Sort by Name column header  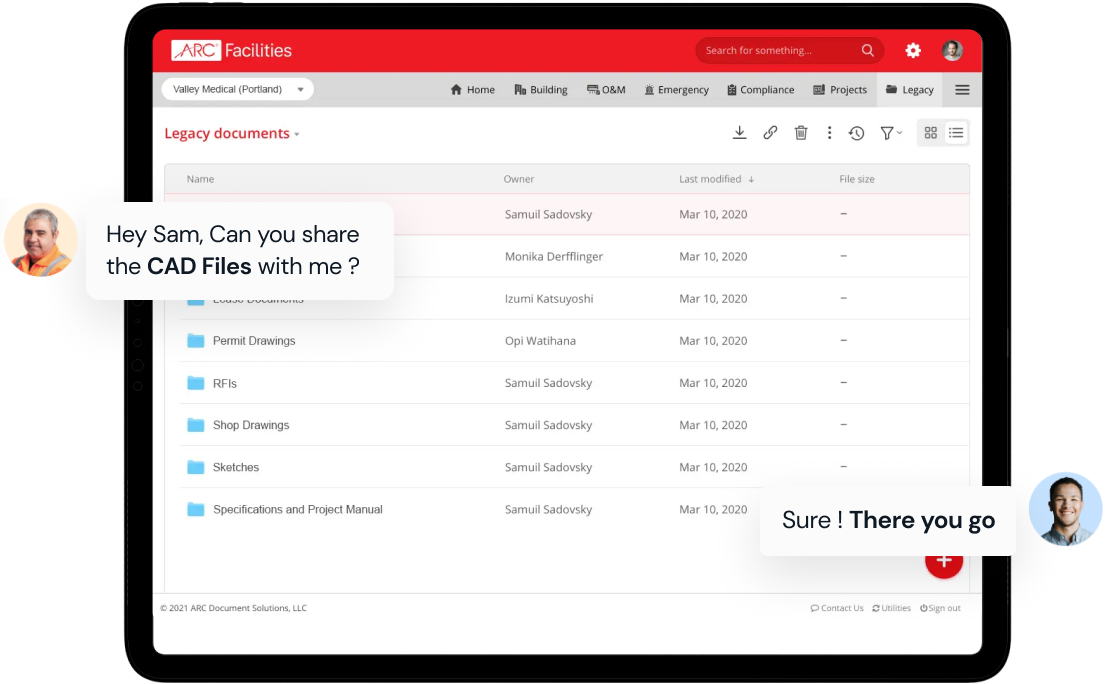tap(200, 179)
